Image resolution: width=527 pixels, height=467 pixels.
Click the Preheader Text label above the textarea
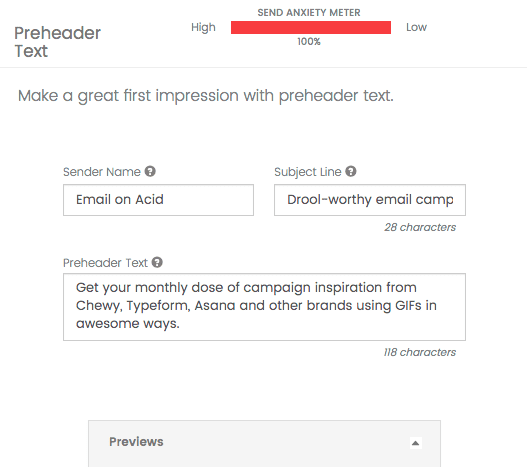point(105,263)
